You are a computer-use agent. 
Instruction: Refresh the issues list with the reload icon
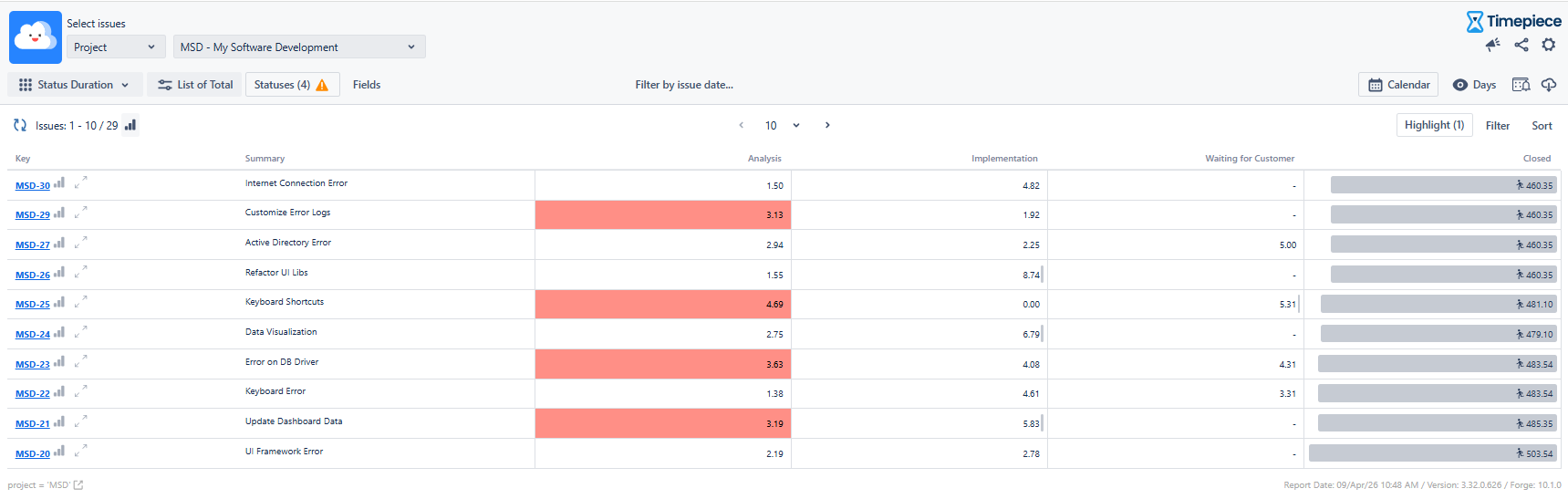(x=20, y=125)
